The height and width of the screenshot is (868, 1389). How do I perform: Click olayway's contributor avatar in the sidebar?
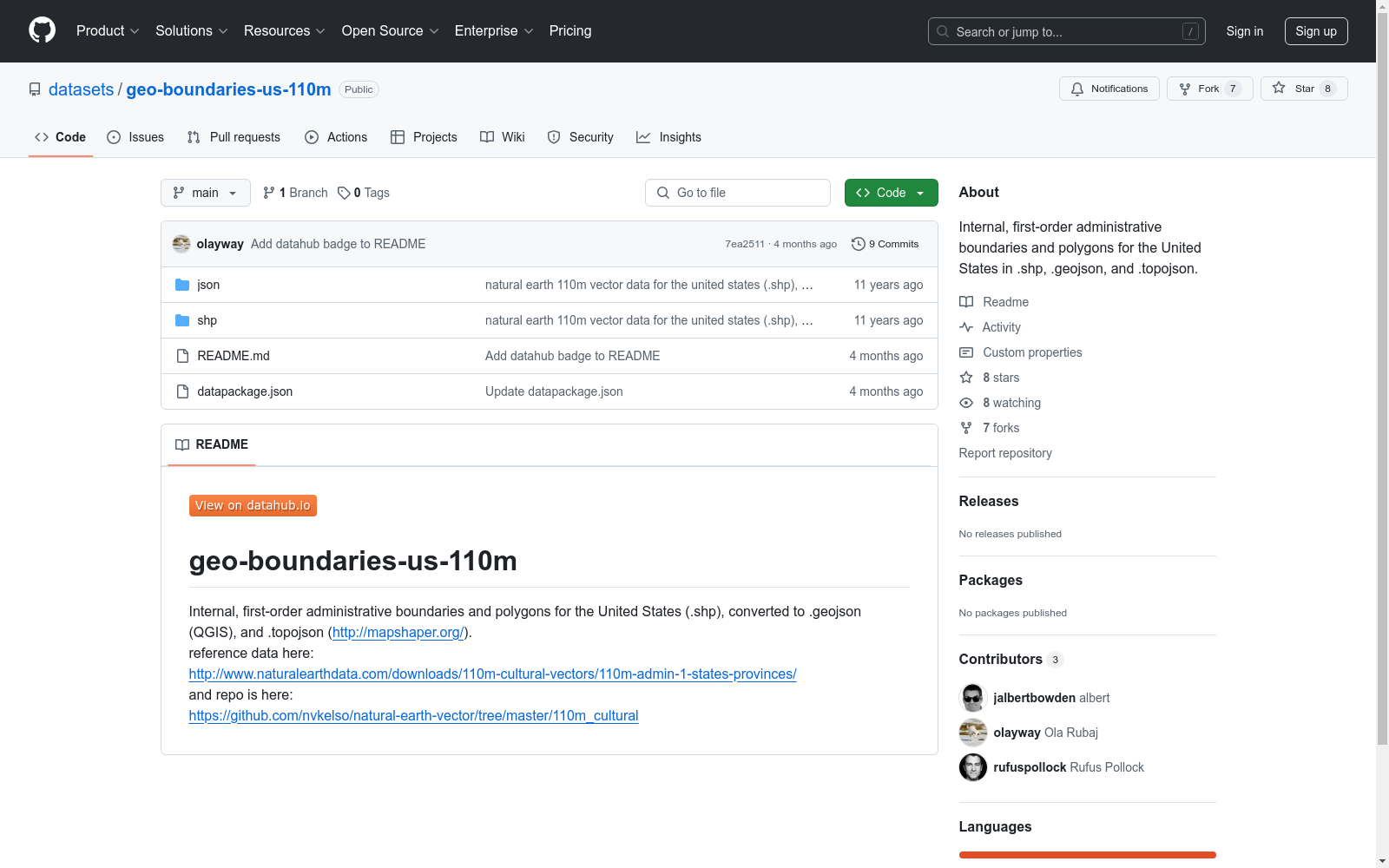[973, 733]
